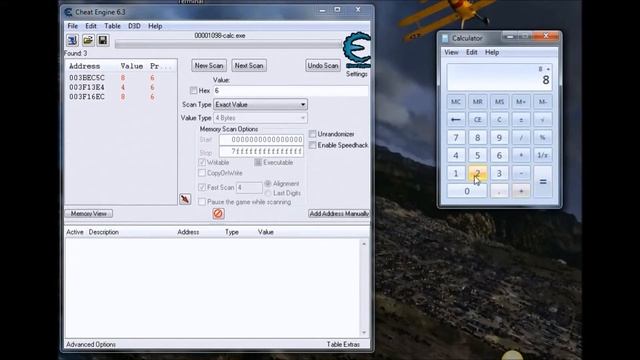Image resolution: width=640 pixels, height=360 pixels.
Task: Select address row 003F16EC
Action: tap(121, 97)
